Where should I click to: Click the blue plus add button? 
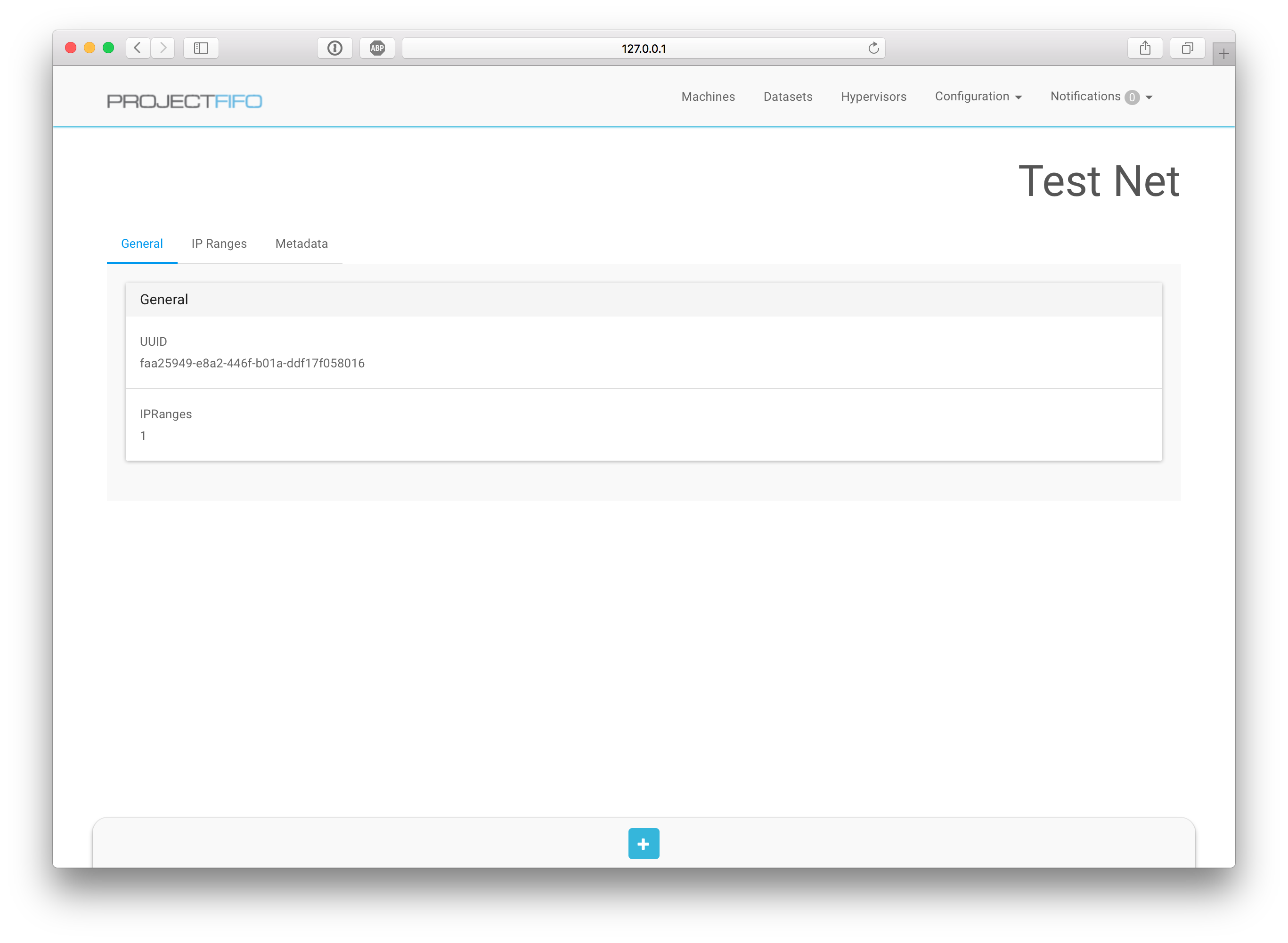(x=644, y=843)
